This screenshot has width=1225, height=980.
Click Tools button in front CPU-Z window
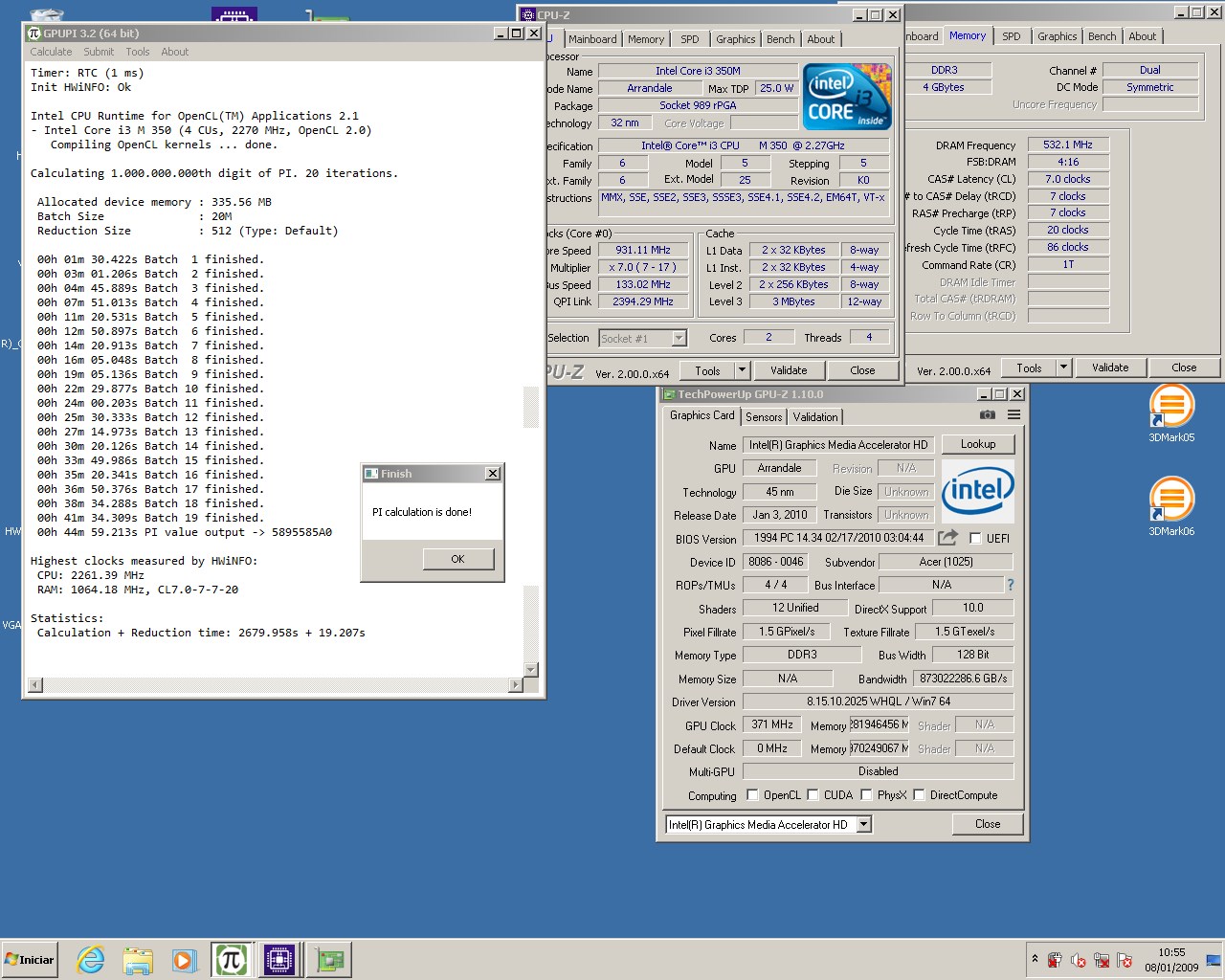click(708, 370)
